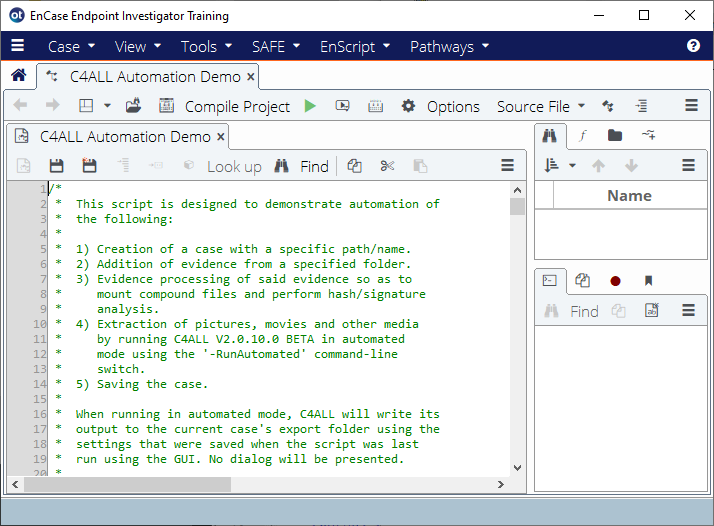Switch to the copy-documents tab in lower pane
Screen dimensions: 714x526
click(x=582, y=281)
